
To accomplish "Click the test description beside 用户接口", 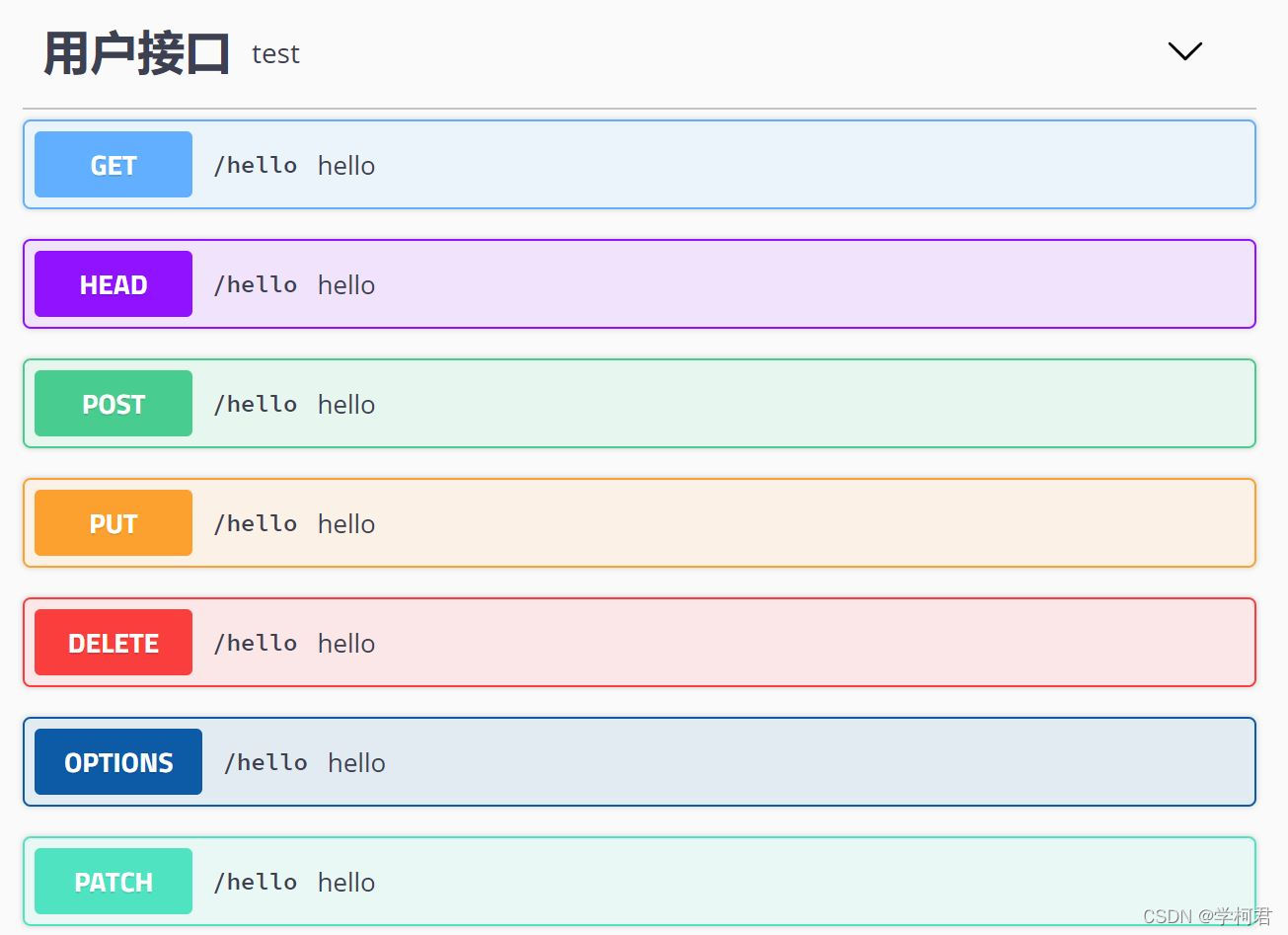I will pyautogui.click(x=275, y=54).
